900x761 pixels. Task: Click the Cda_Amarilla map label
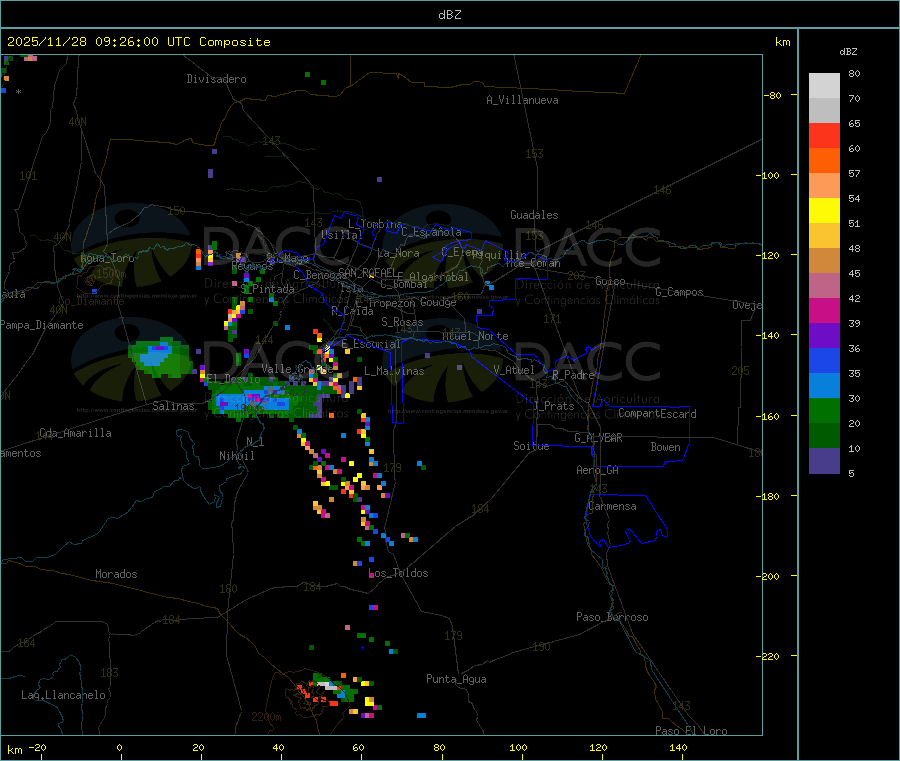coord(75,433)
